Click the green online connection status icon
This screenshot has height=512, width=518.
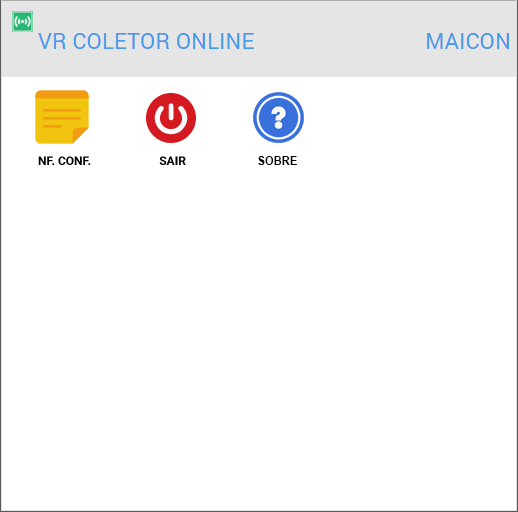(22, 22)
